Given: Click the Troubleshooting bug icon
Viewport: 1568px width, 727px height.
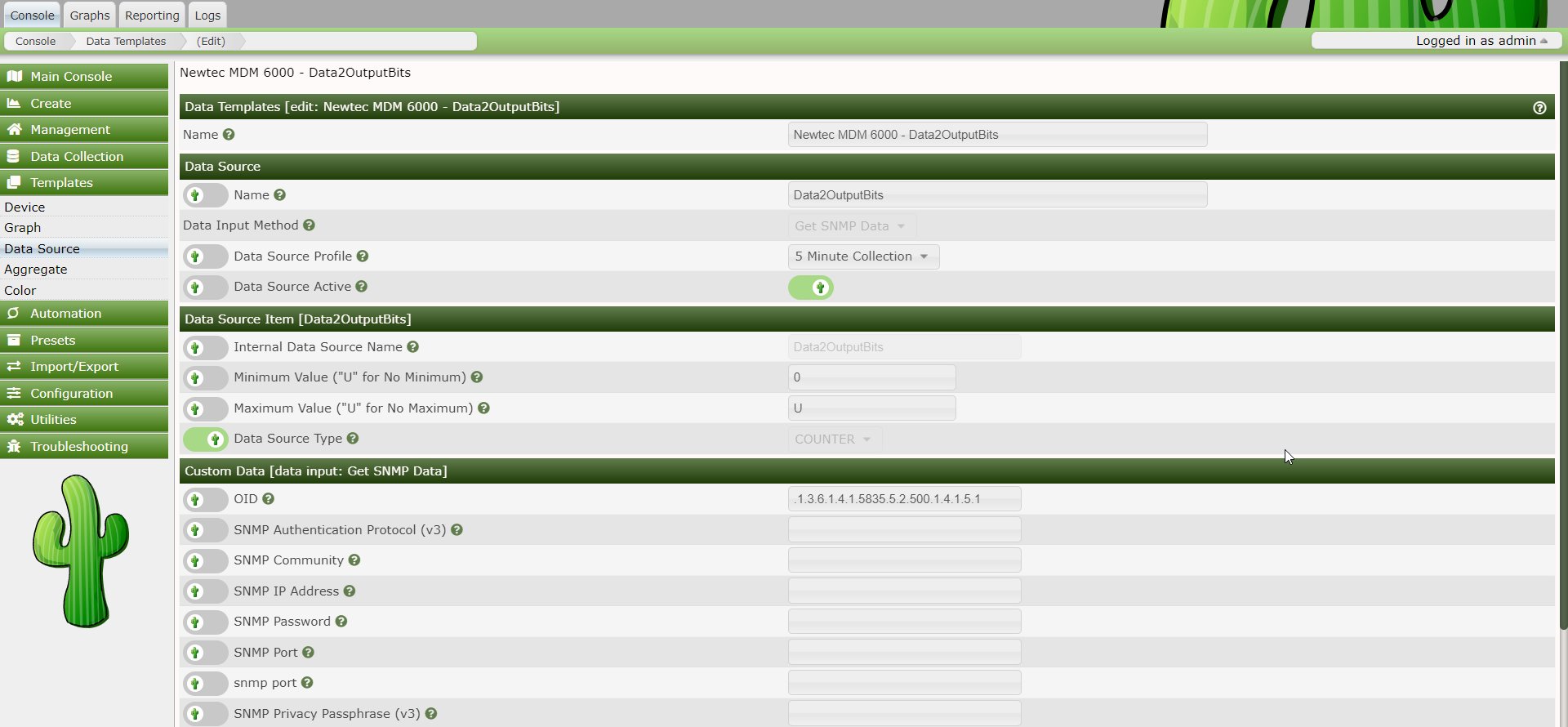Looking at the screenshot, I should pos(14,447).
